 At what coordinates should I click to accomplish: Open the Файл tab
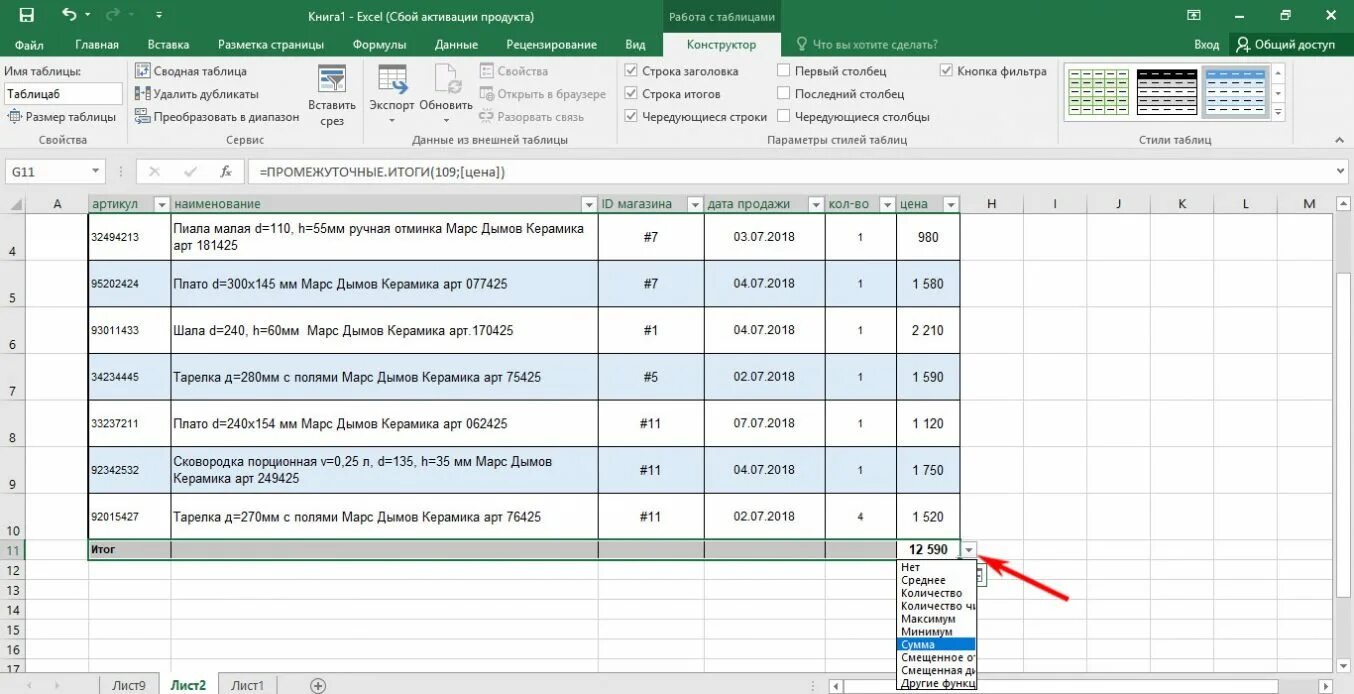pos(29,44)
